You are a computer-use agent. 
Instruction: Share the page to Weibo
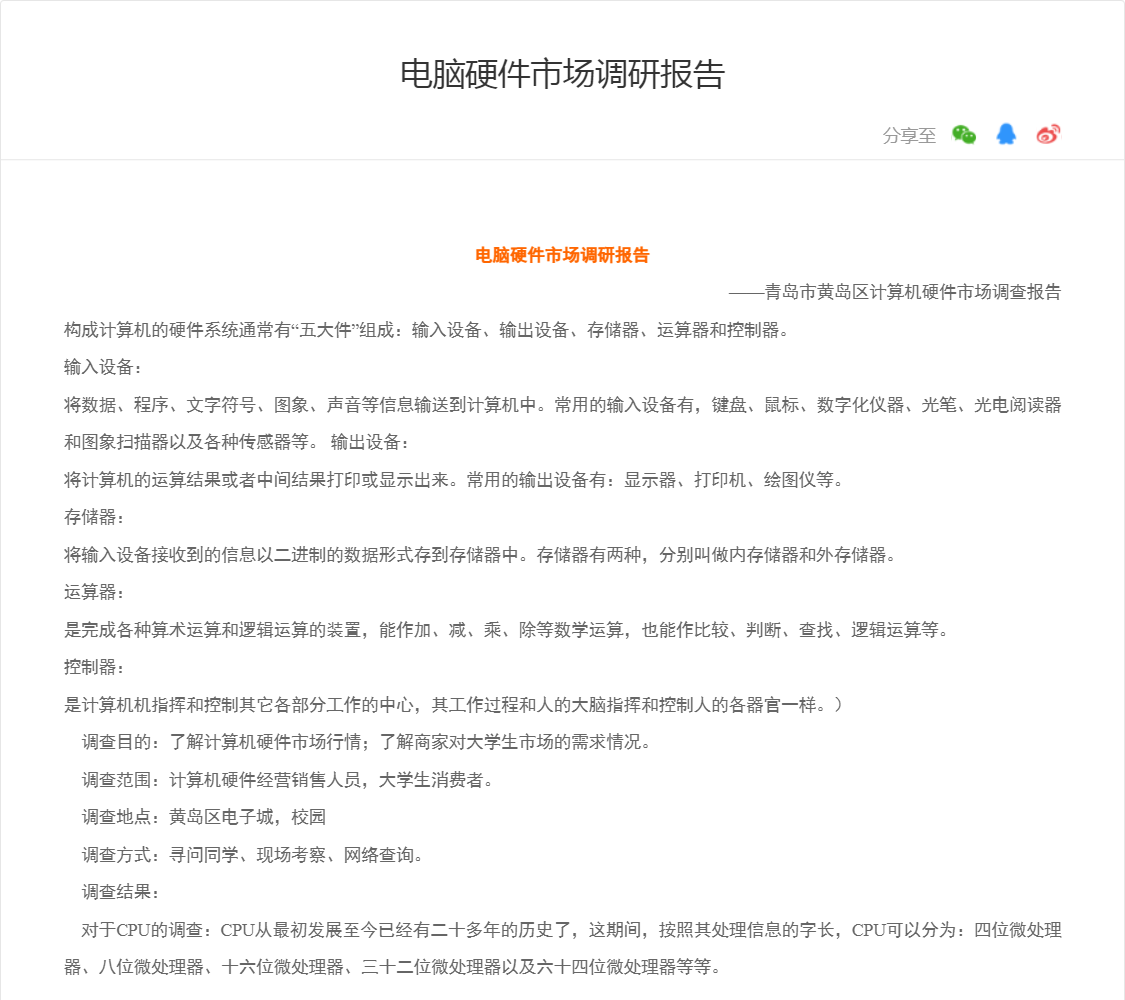[x=1048, y=135]
